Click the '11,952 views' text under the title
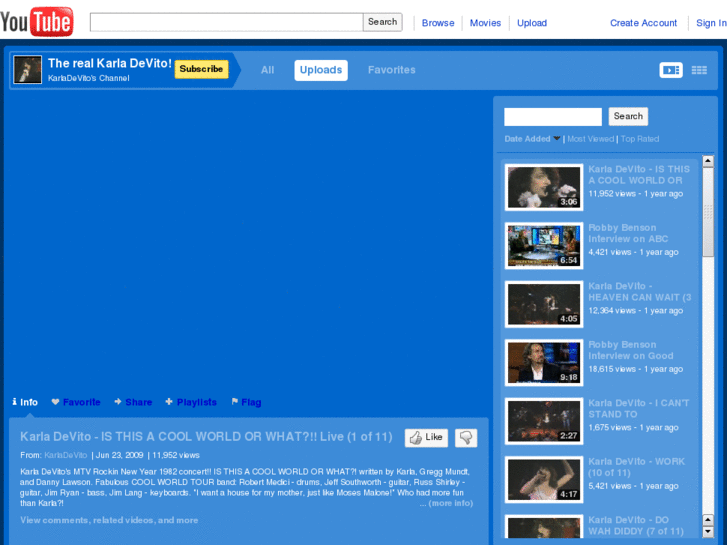The height and width of the screenshot is (545, 727). pyautogui.click(x=176, y=455)
